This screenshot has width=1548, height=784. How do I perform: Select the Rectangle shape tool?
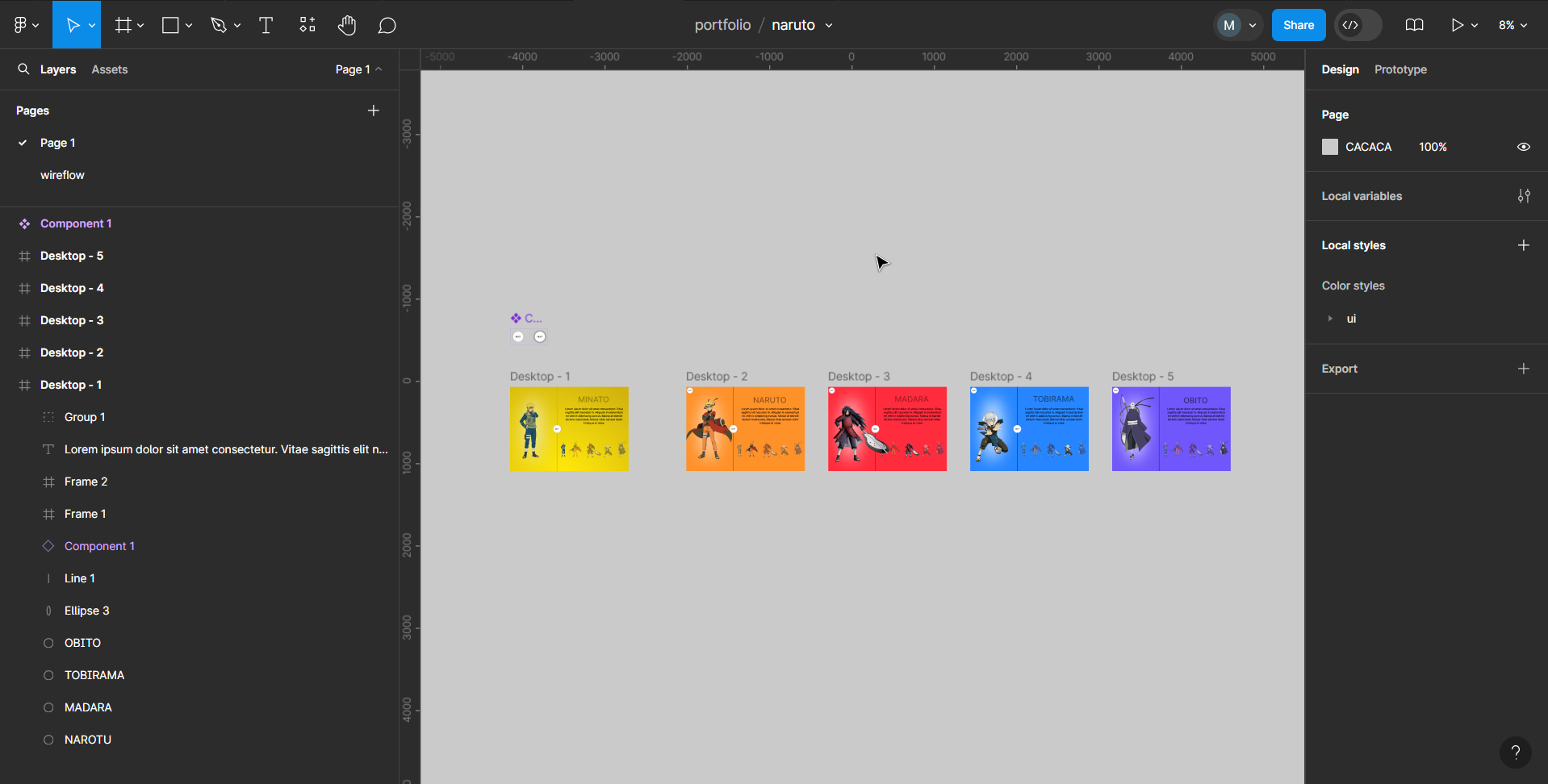click(170, 25)
